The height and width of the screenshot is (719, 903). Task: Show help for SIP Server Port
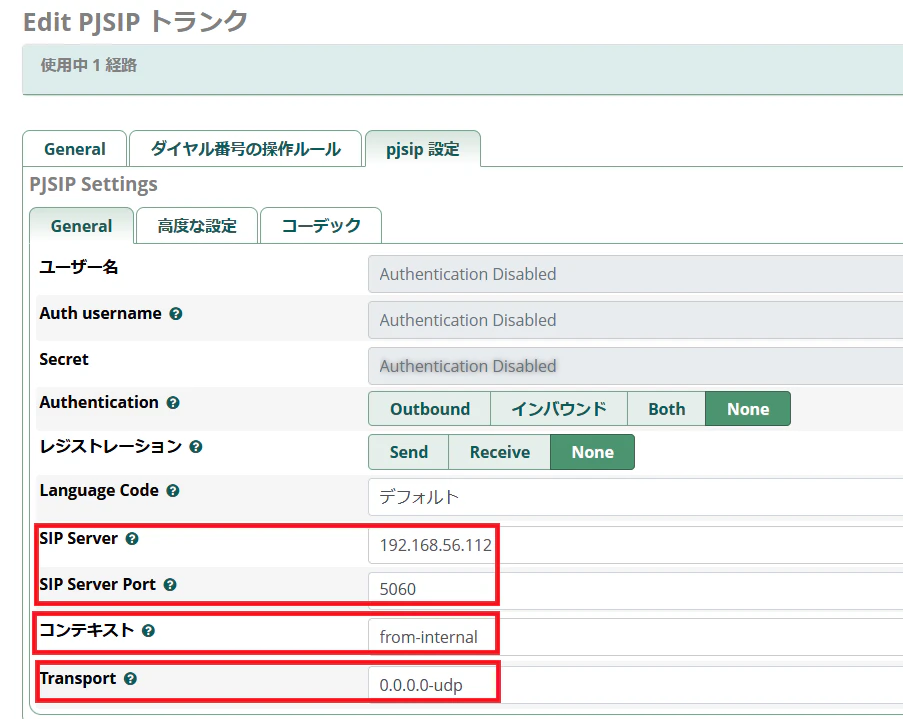click(170, 585)
